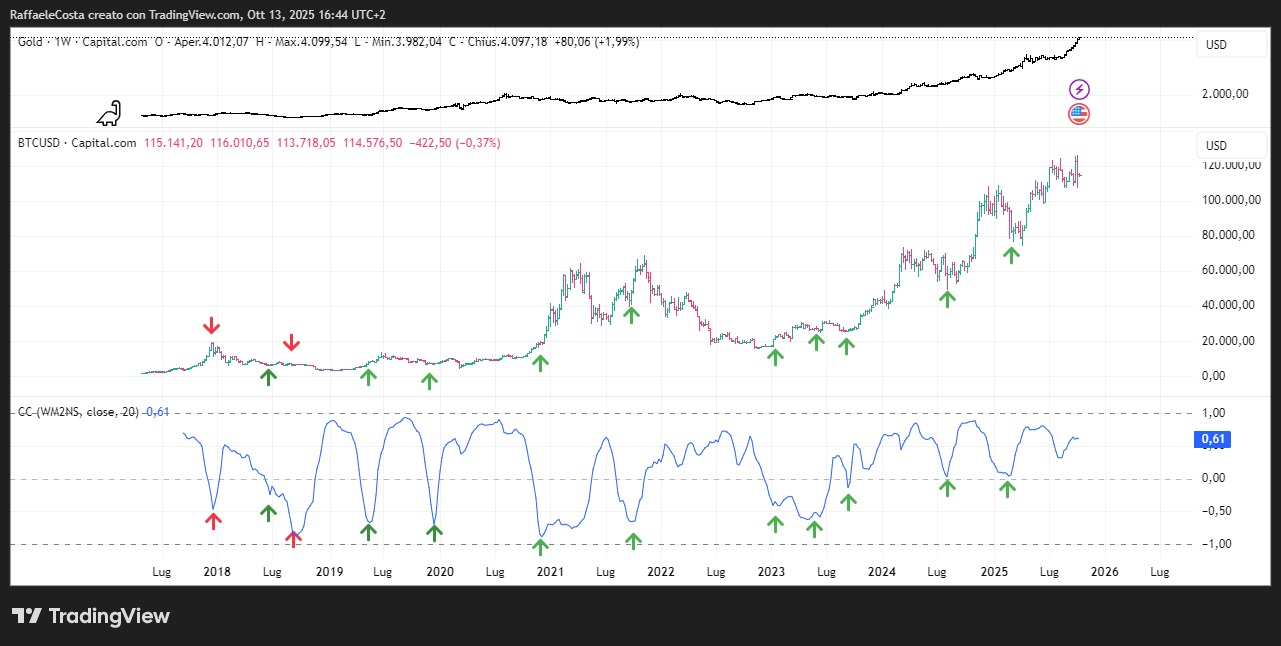Viewport: 1281px width, 646px height.
Task: Click the purple lightning bolt event icon
Action: point(1079,90)
